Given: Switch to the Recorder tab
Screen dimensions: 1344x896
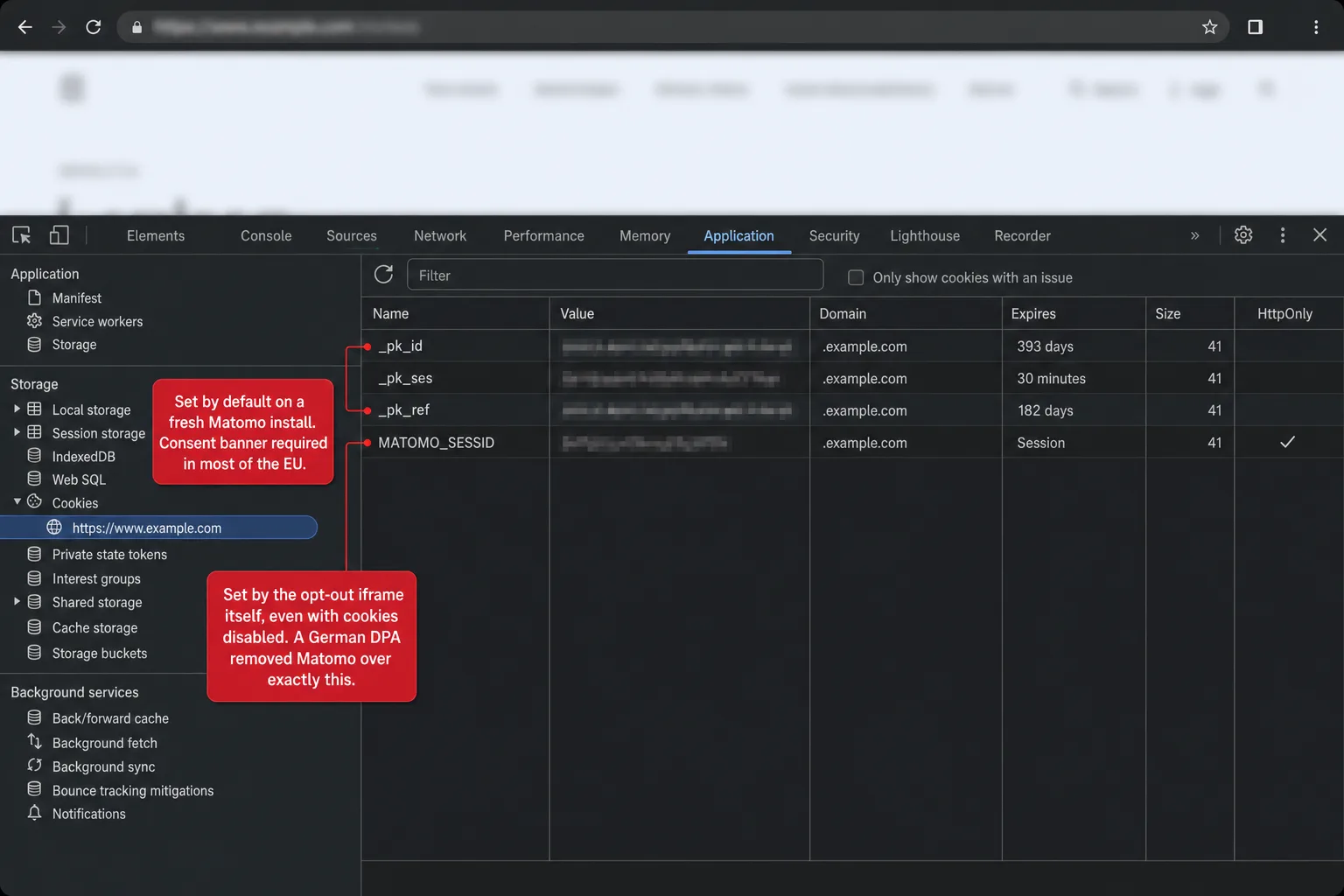Looking at the screenshot, I should coord(1022,236).
